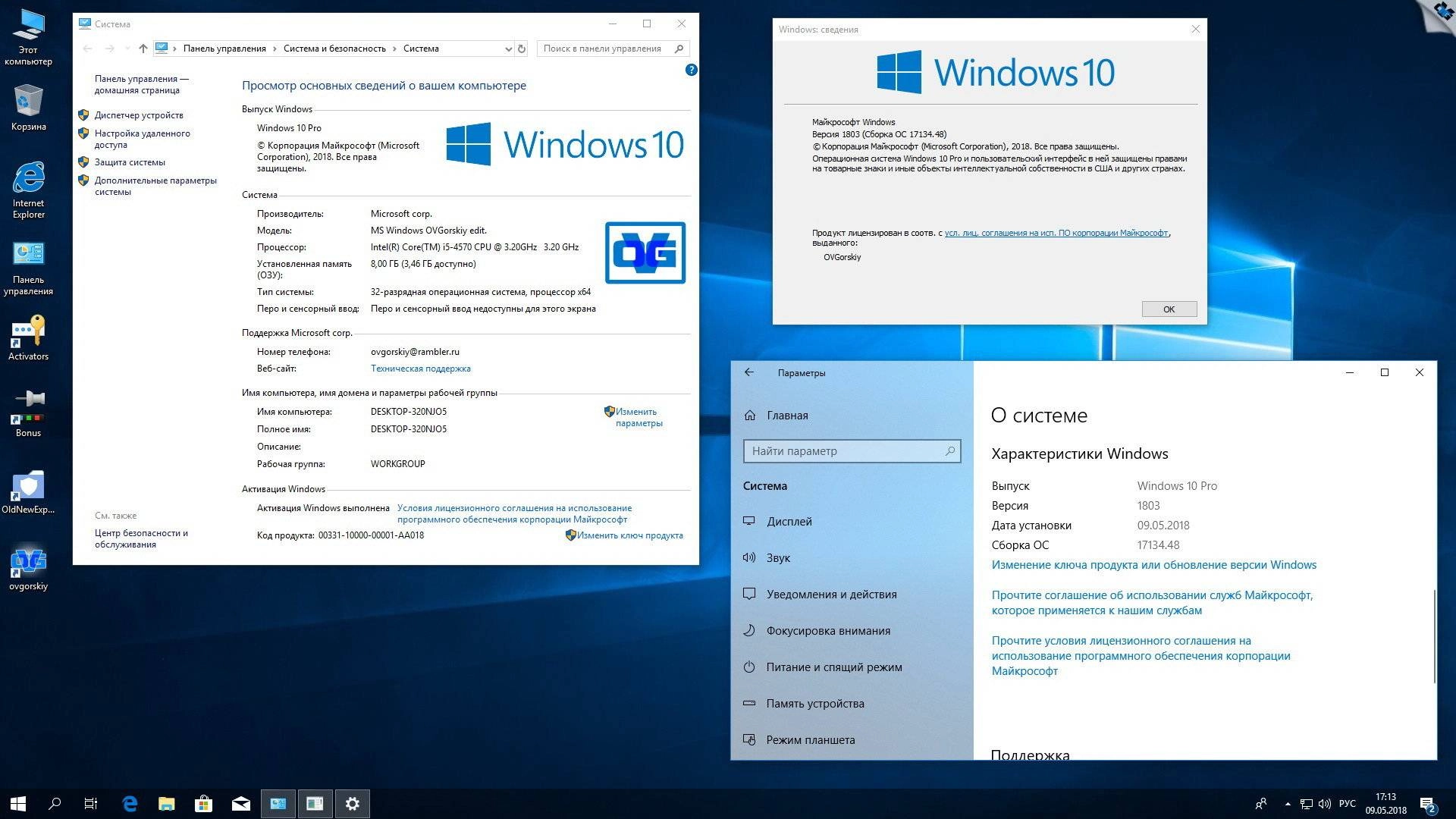The height and width of the screenshot is (819, 1456).
Task: Launch Internet Explorer from the desktop
Action: pyautogui.click(x=28, y=190)
